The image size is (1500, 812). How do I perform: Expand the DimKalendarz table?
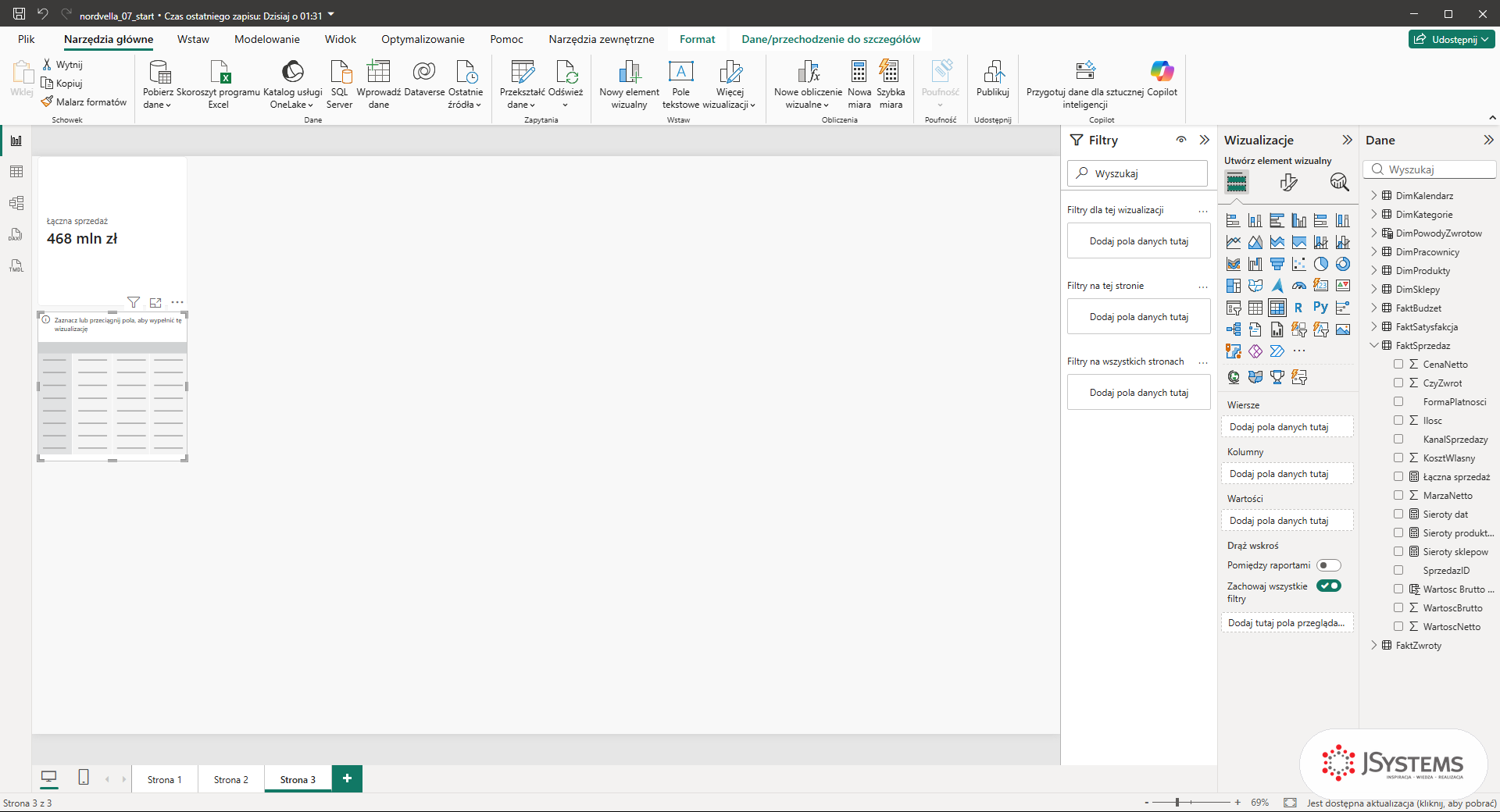1374,195
